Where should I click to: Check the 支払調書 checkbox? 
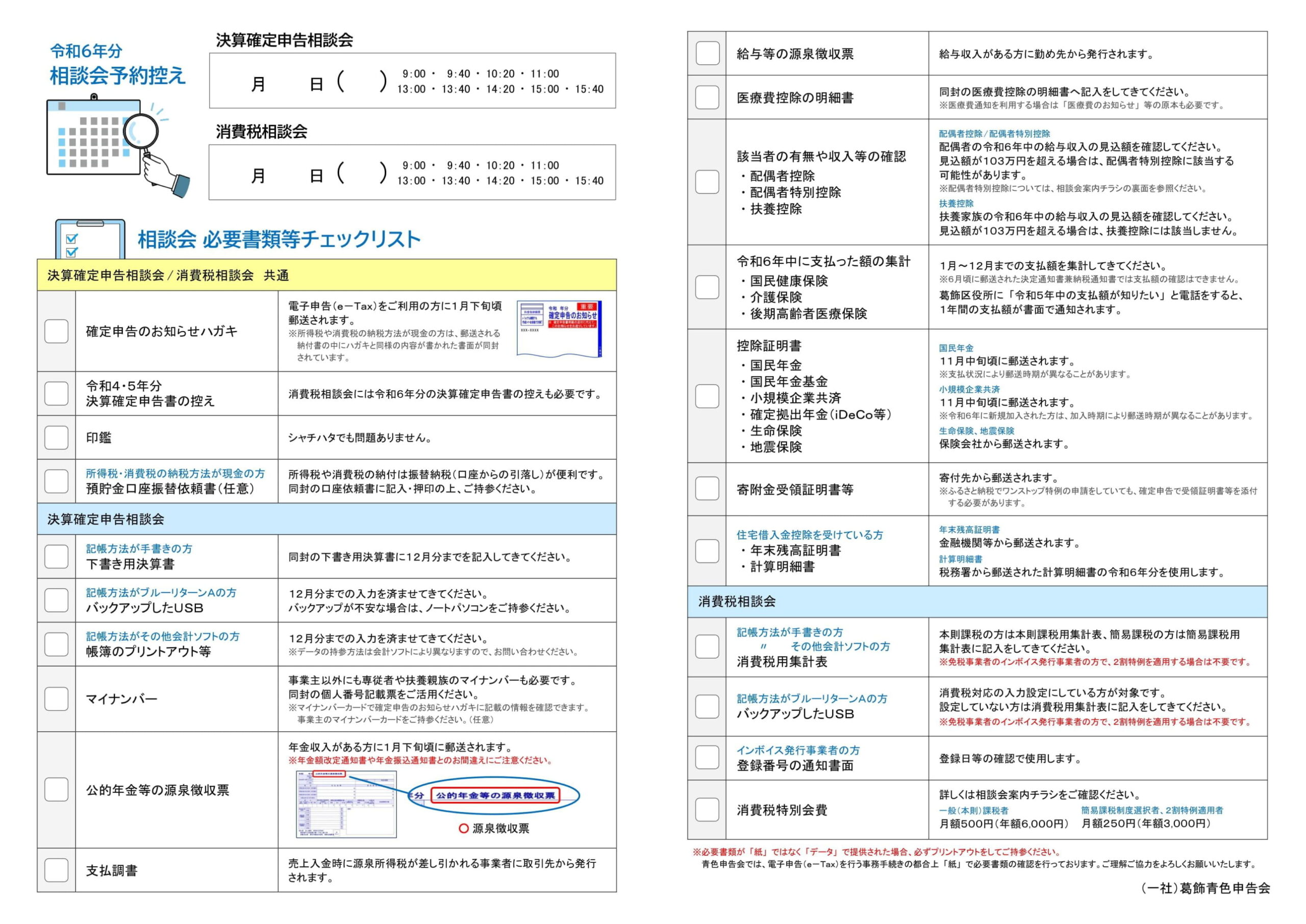click(56, 870)
